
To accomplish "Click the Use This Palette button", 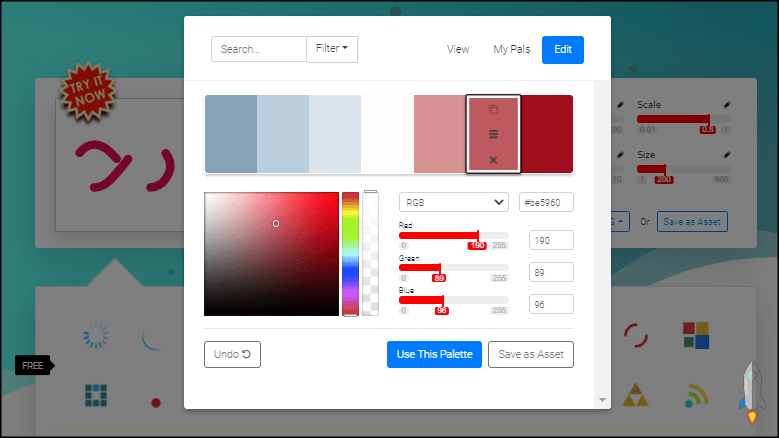I will [434, 354].
